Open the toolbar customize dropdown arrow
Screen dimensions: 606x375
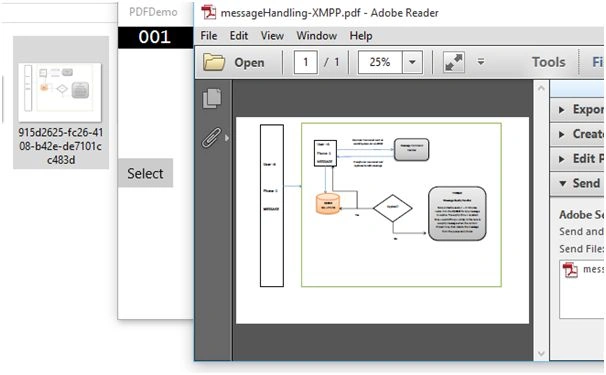[481, 62]
